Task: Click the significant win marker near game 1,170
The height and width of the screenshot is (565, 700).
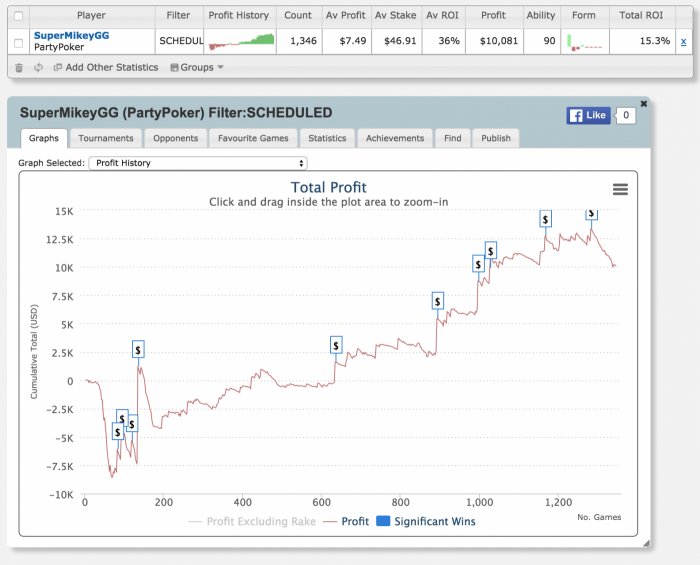Action: pos(545,219)
